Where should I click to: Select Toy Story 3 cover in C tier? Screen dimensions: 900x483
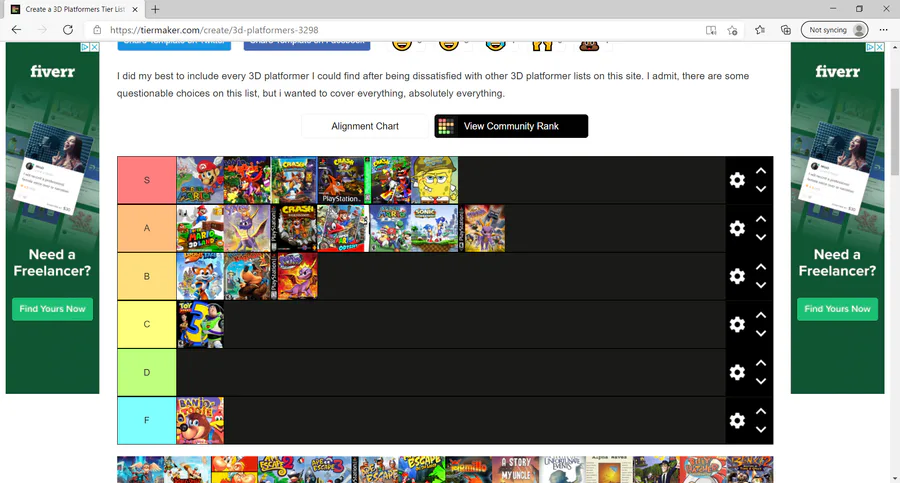[x=200, y=324]
